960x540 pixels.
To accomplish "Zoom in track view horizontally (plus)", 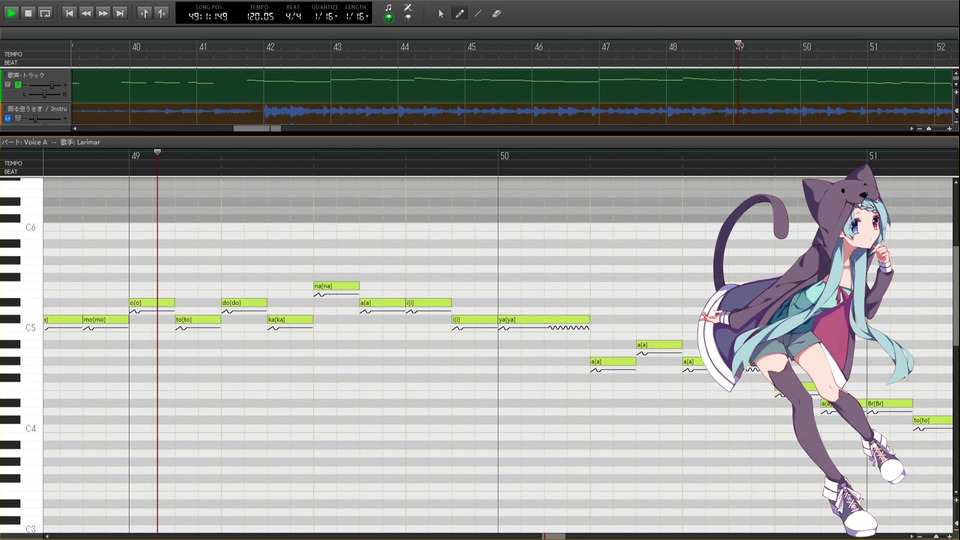I will coord(950,129).
